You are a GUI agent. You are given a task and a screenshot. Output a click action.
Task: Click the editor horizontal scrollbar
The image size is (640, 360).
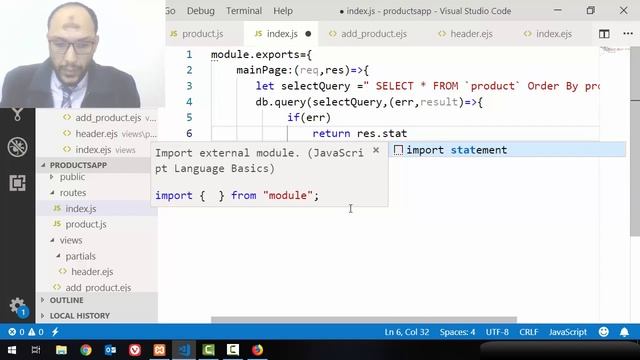click(x=364, y=320)
